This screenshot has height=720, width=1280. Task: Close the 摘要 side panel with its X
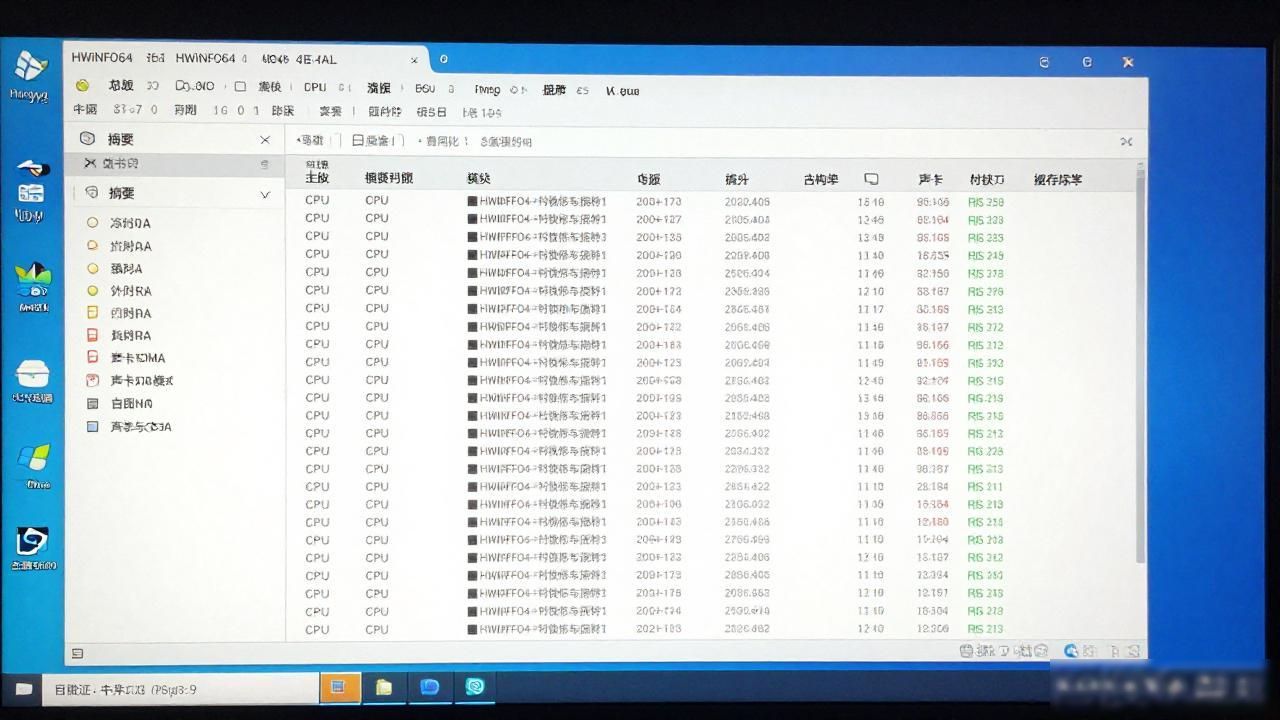(x=265, y=140)
